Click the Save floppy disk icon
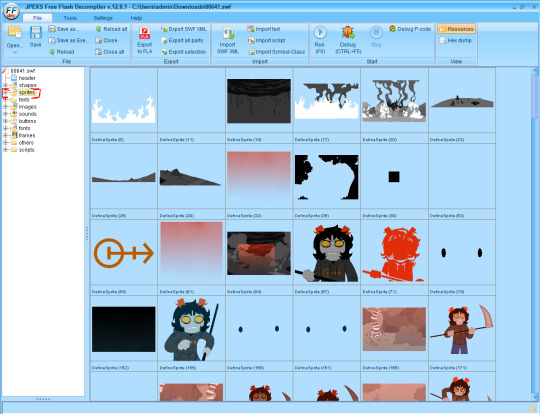540x414 pixels. point(35,32)
